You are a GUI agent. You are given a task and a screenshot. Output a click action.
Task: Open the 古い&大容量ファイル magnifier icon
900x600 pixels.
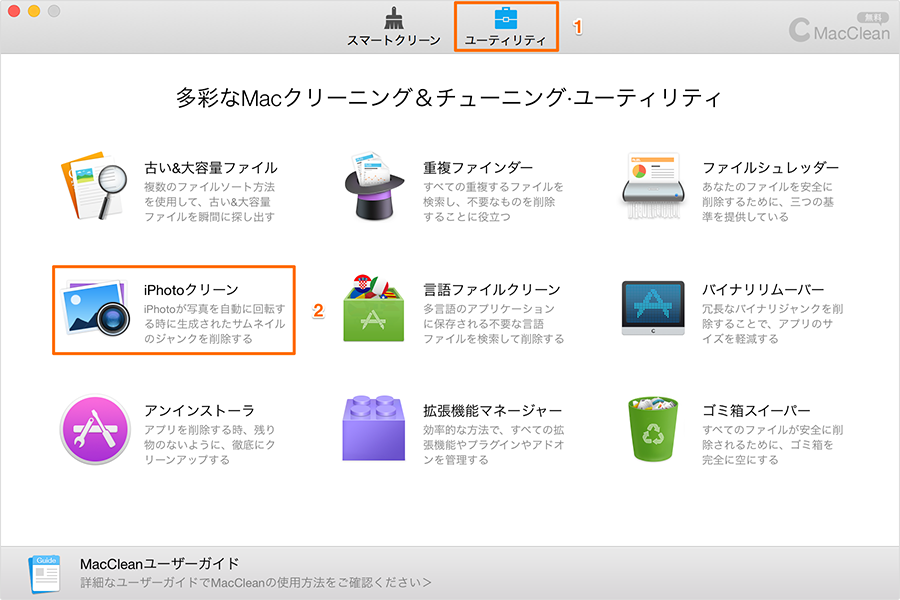[95, 186]
